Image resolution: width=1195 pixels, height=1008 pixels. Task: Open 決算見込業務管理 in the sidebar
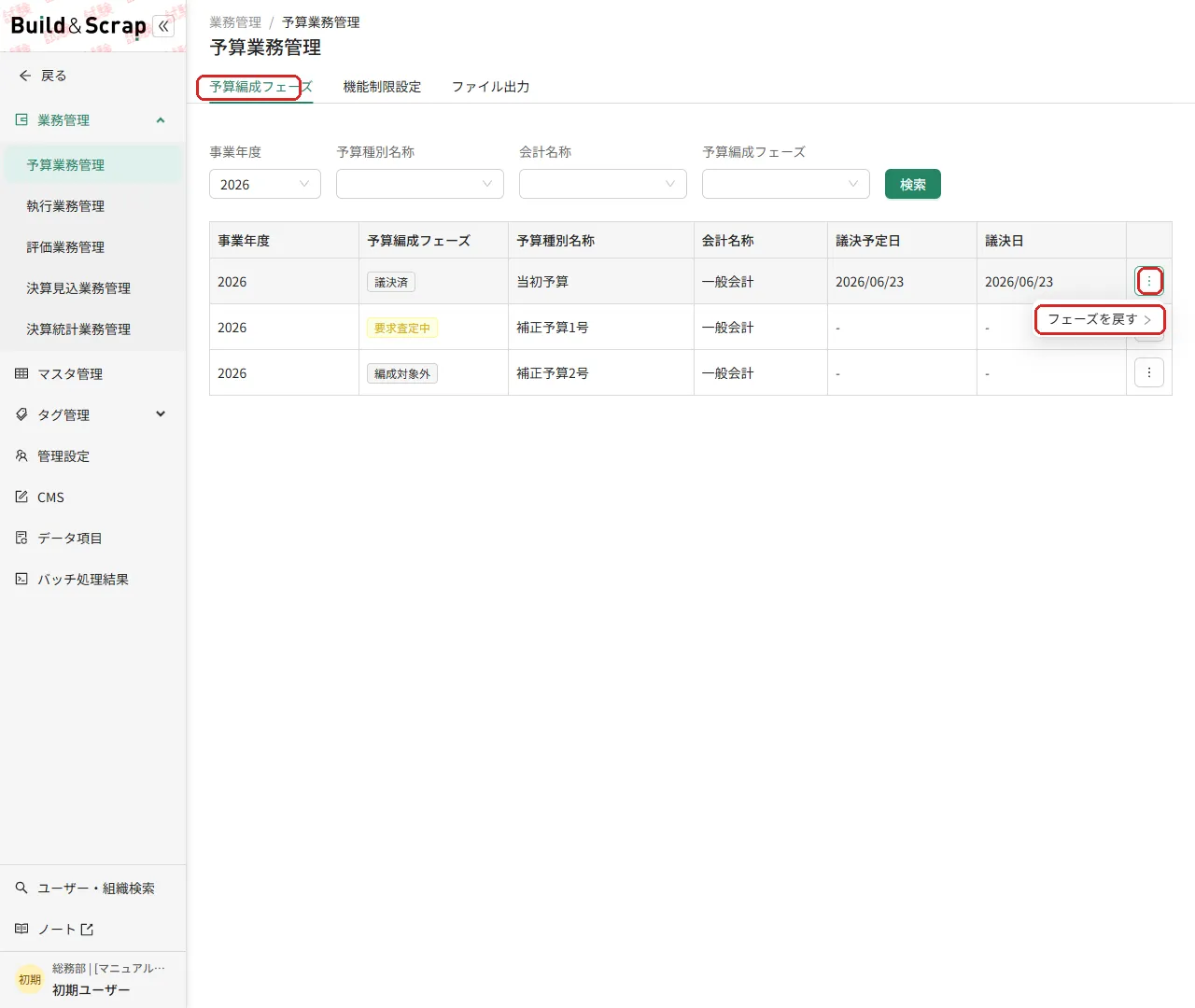click(x=91, y=287)
